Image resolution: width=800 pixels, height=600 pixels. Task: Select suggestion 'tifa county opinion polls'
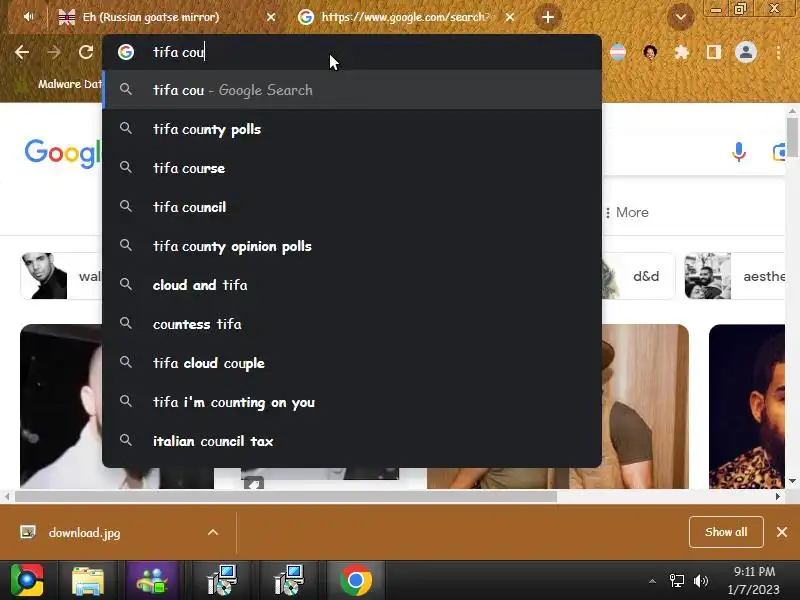click(x=352, y=246)
